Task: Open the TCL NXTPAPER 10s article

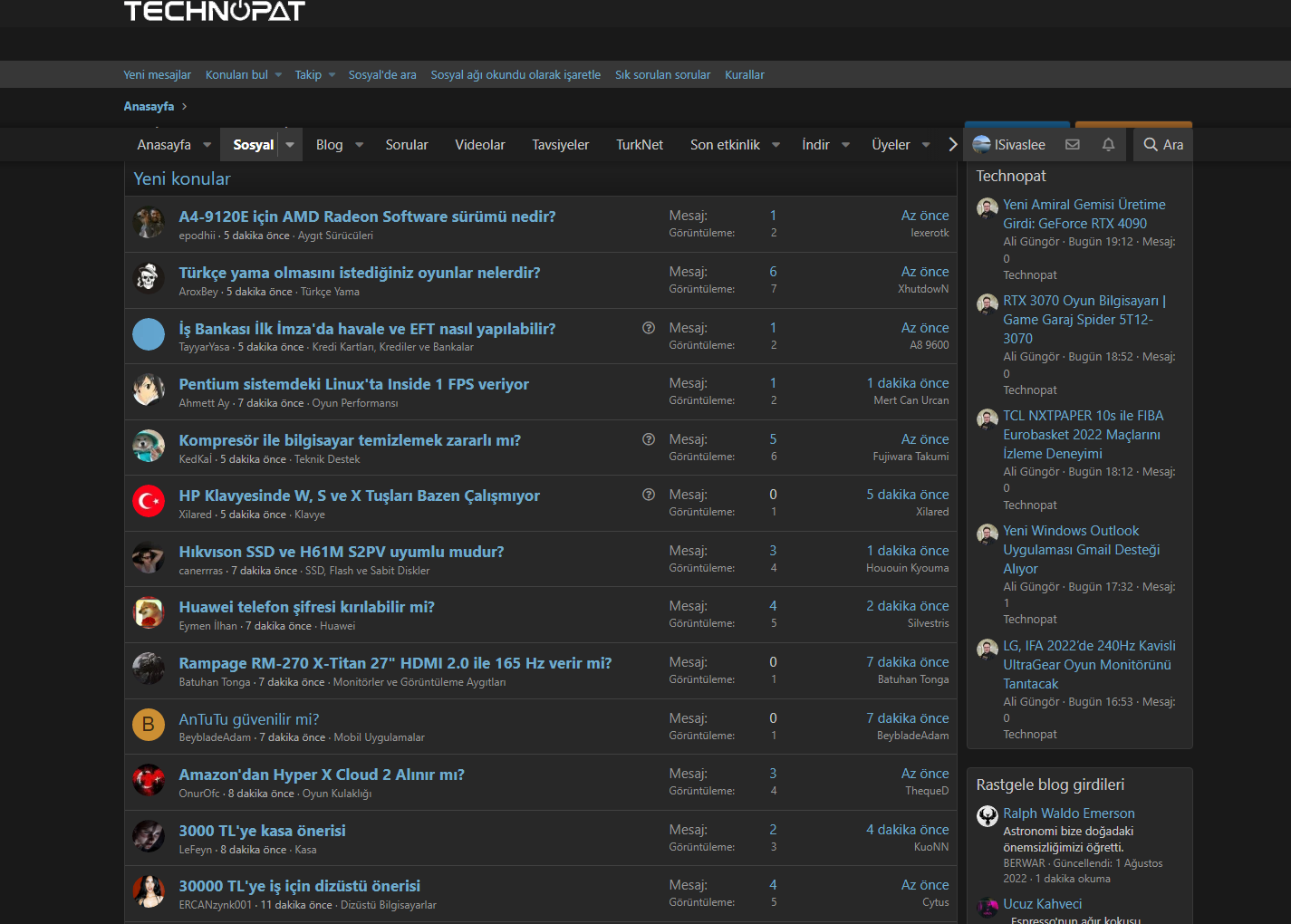Action: (1084, 435)
